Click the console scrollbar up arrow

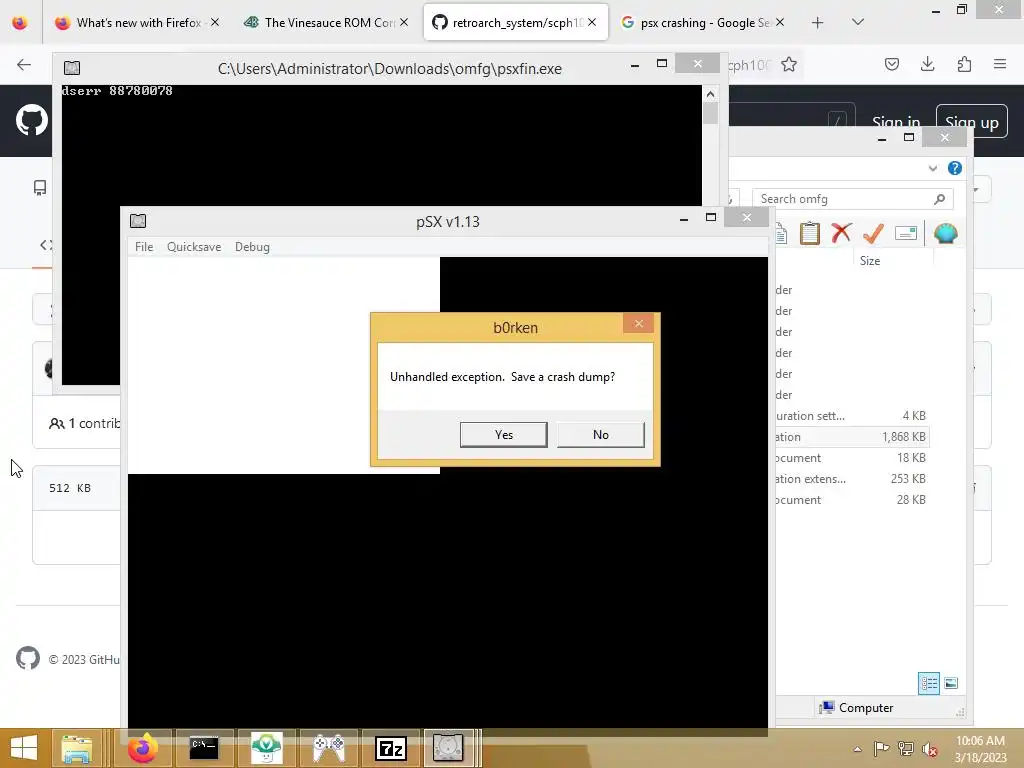711,94
